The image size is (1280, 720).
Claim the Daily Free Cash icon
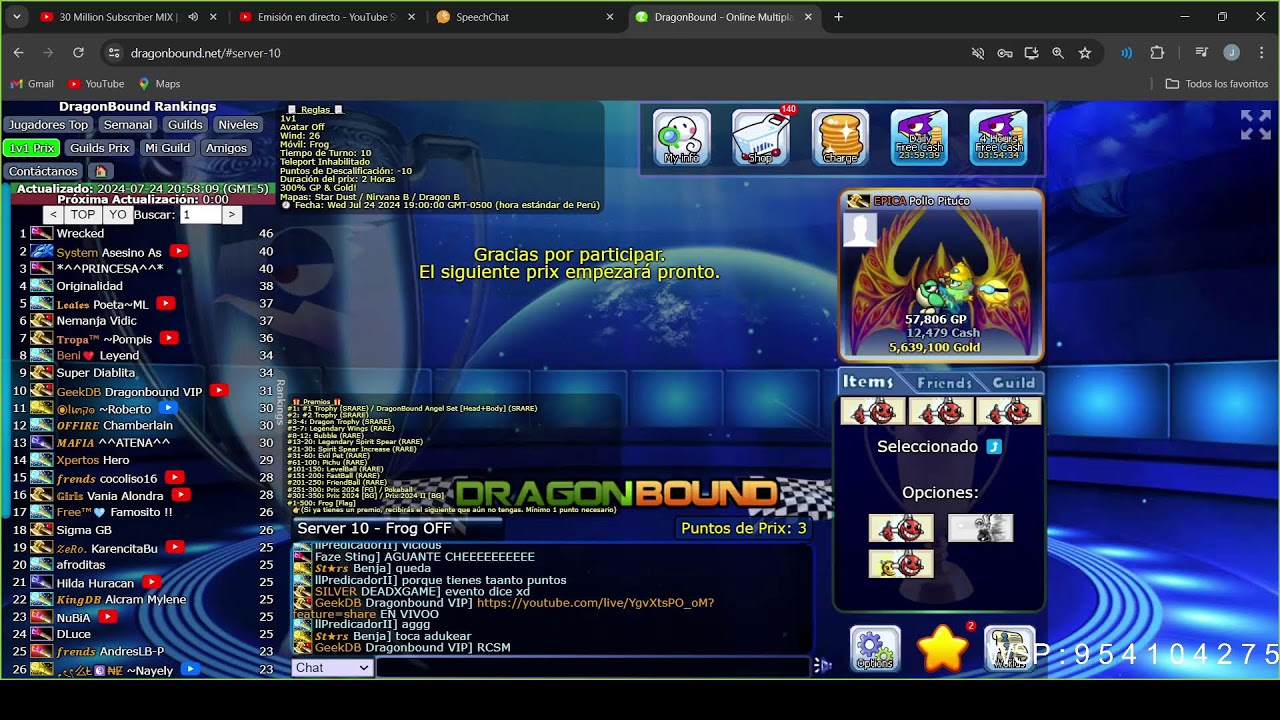pyautogui.click(x=919, y=138)
